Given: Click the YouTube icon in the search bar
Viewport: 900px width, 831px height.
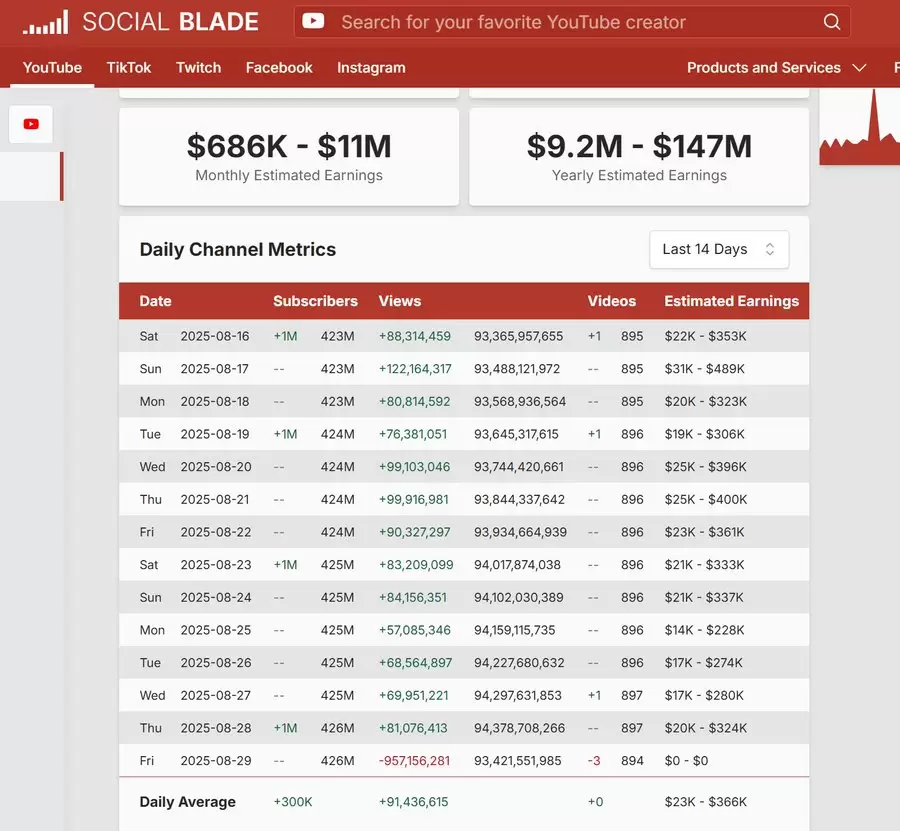Looking at the screenshot, I should click(313, 21).
